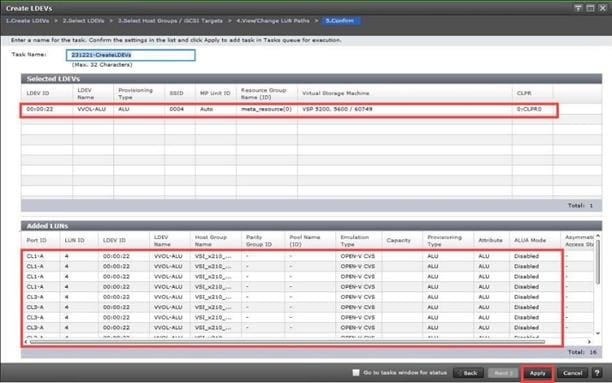This screenshot has height=383, width=612.
Task: Click the 'Host Group Name' column header
Action: (x=211, y=240)
